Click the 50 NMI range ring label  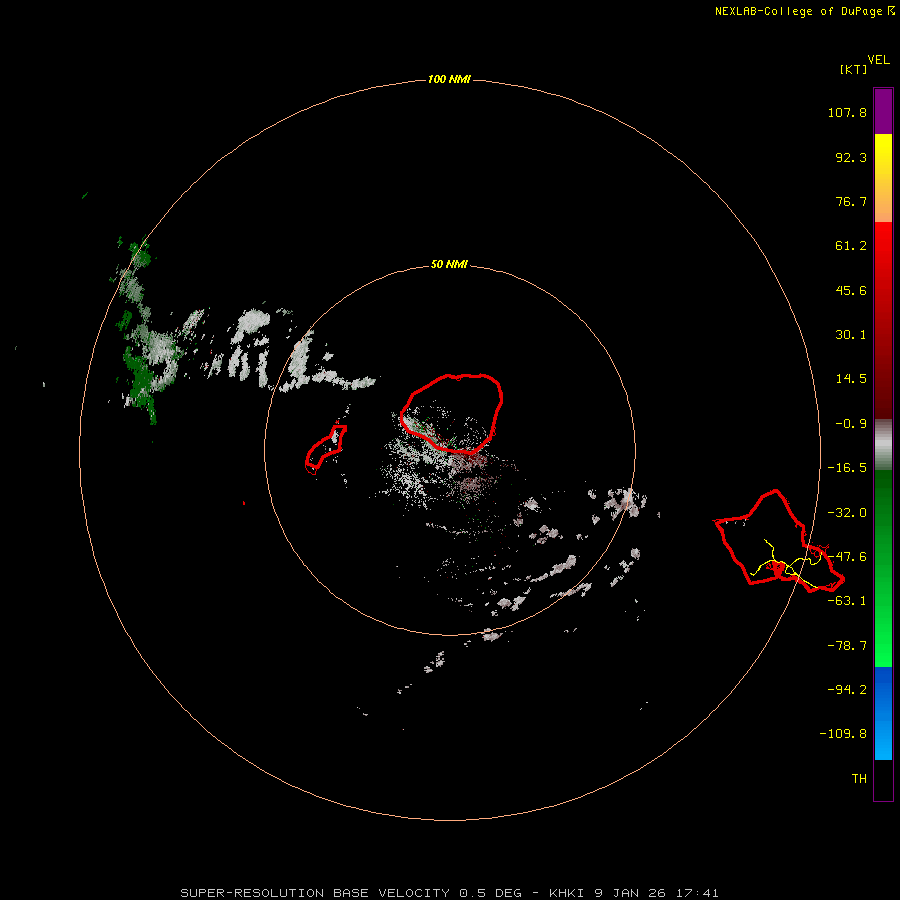pyautogui.click(x=449, y=264)
